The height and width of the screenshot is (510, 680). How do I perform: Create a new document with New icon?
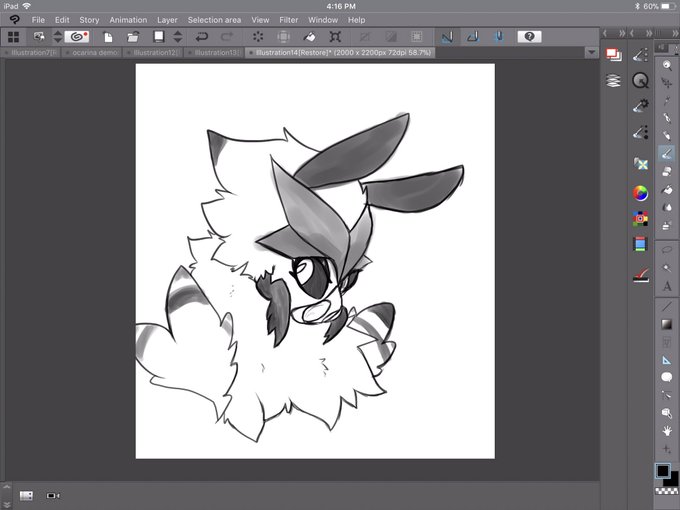point(108,37)
